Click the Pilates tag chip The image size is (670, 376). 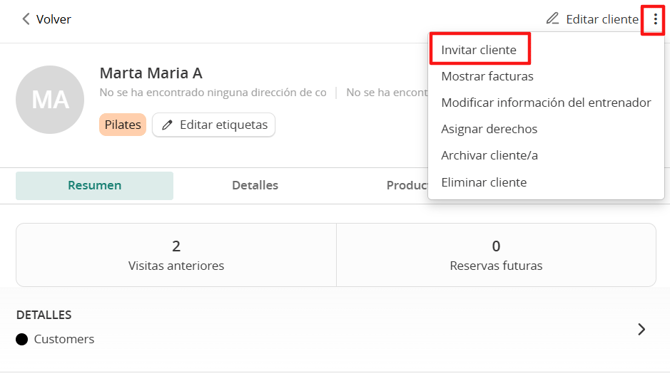point(123,125)
